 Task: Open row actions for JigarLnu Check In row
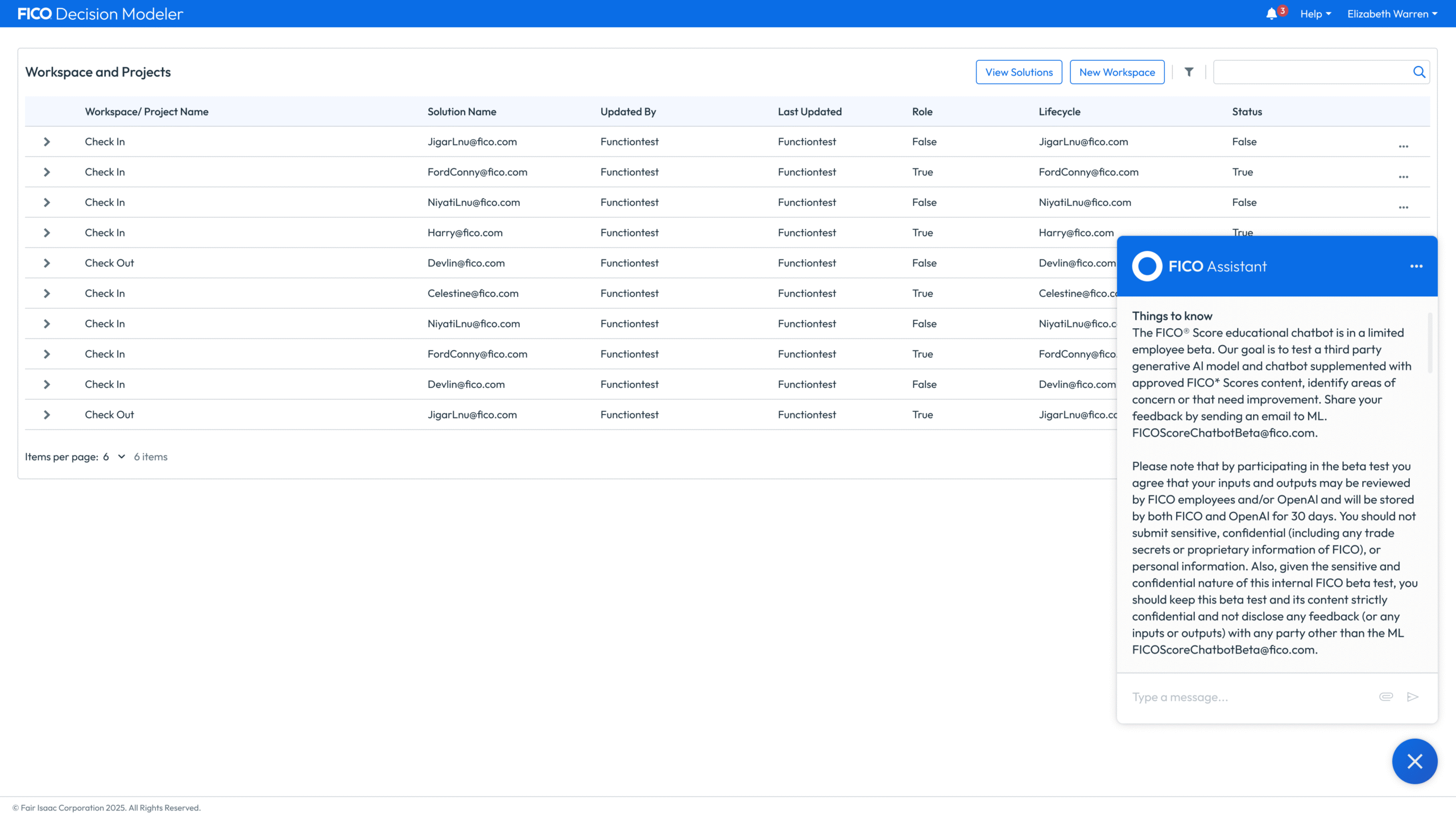(1403, 146)
